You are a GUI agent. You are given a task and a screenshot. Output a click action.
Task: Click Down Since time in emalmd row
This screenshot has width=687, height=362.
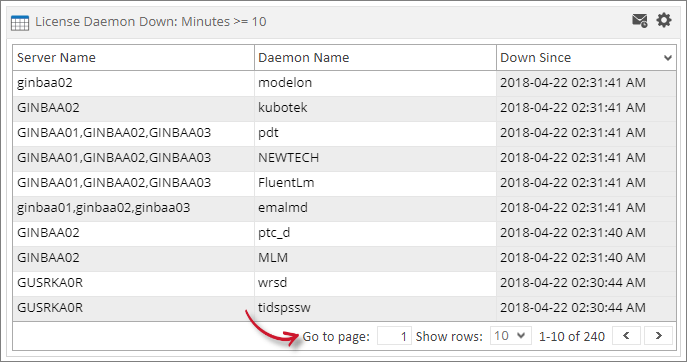[586, 208]
